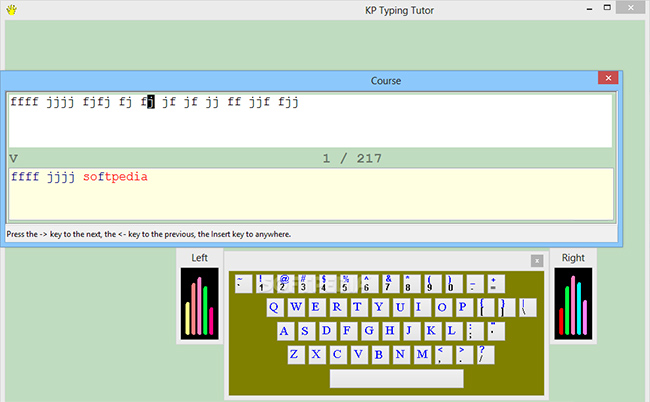Screen dimensions: 650x402
Task: Click the 7 / ampersand key
Action: pyautogui.click(x=390, y=284)
